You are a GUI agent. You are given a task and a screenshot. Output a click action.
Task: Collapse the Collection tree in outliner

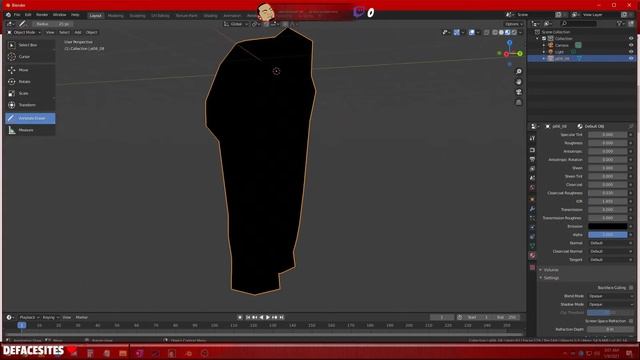[538, 39]
